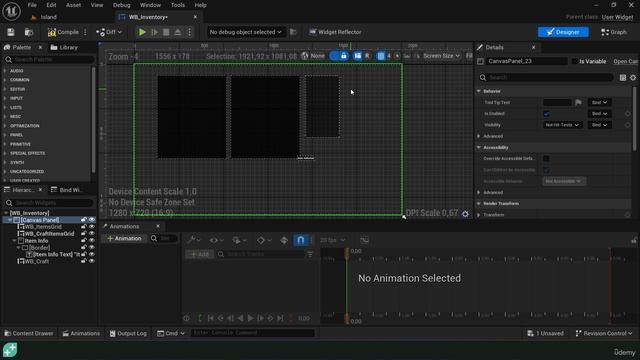Click the Eject icon in toolbar

pyautogui.click(x=178, y=32)
